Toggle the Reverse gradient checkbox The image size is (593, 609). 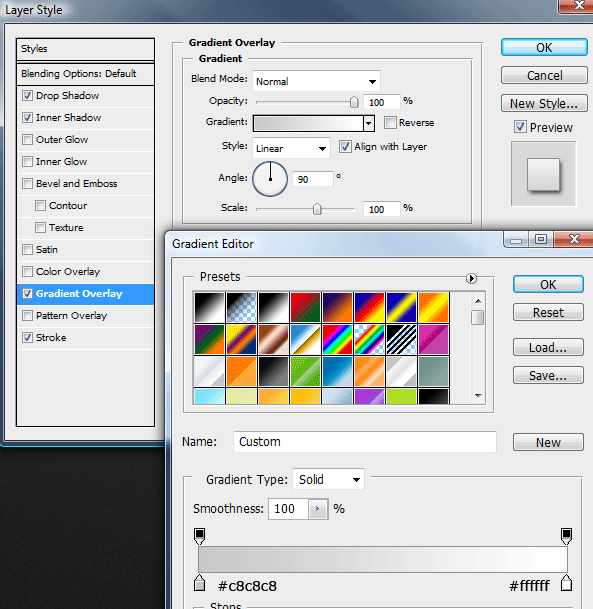pos(390,123)
